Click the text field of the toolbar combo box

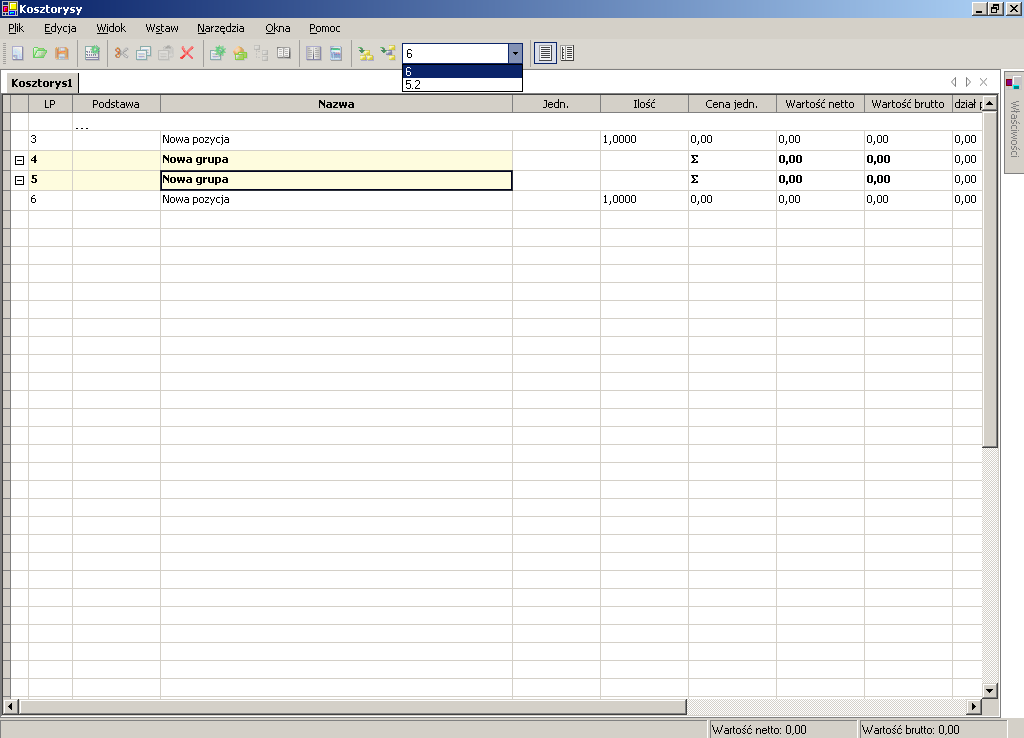(x=455, y=54)
